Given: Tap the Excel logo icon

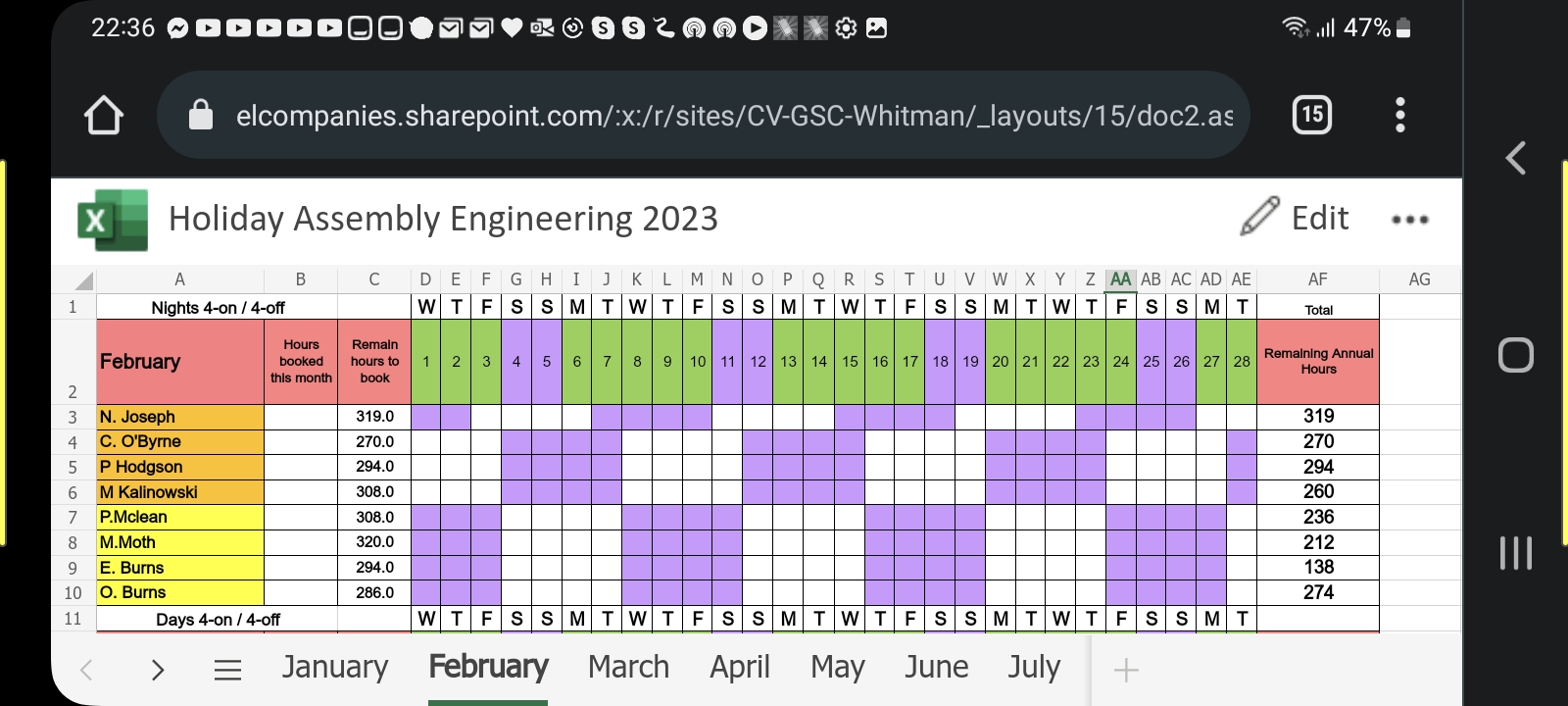Looking at the screenshot, I should pos(113,220).
